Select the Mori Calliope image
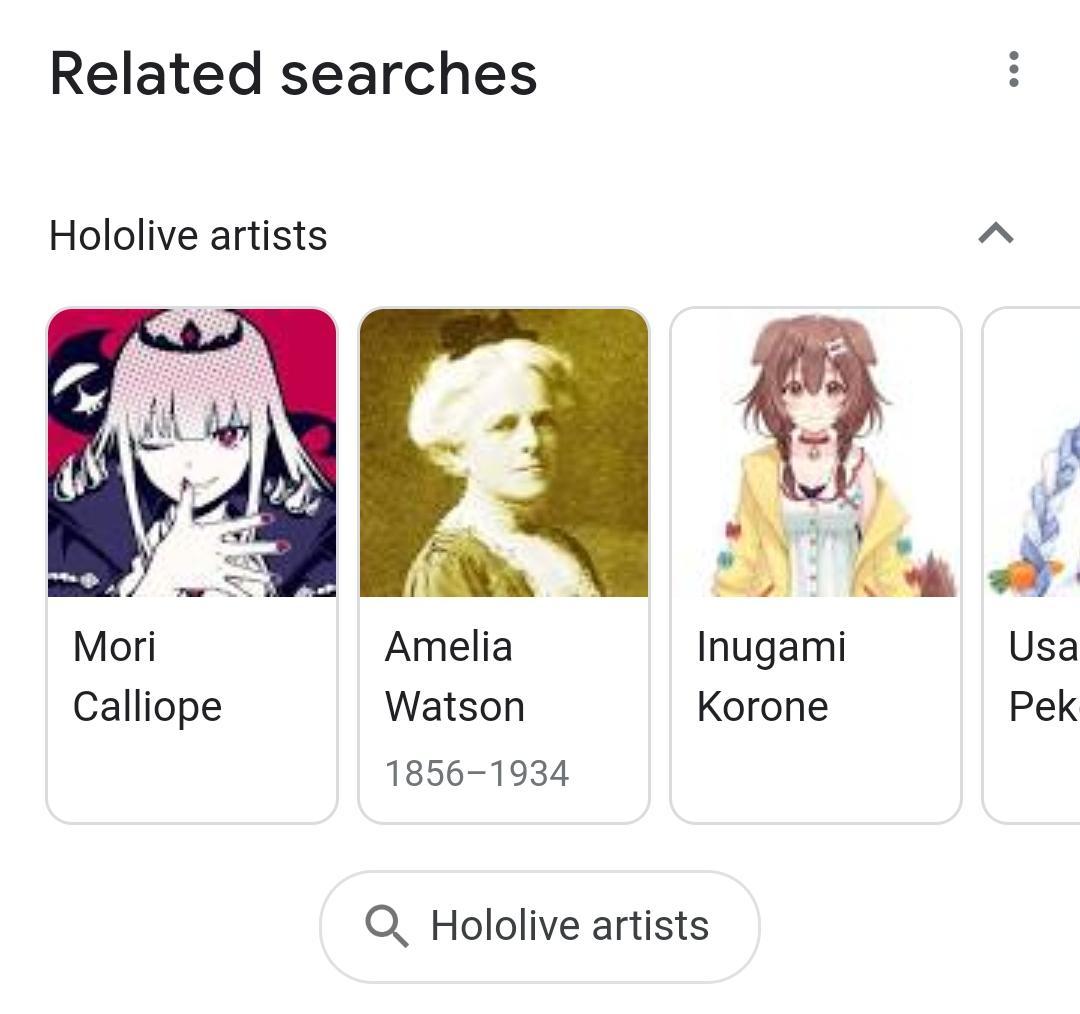1080x1014 pixels. click(x=191, y=452)
